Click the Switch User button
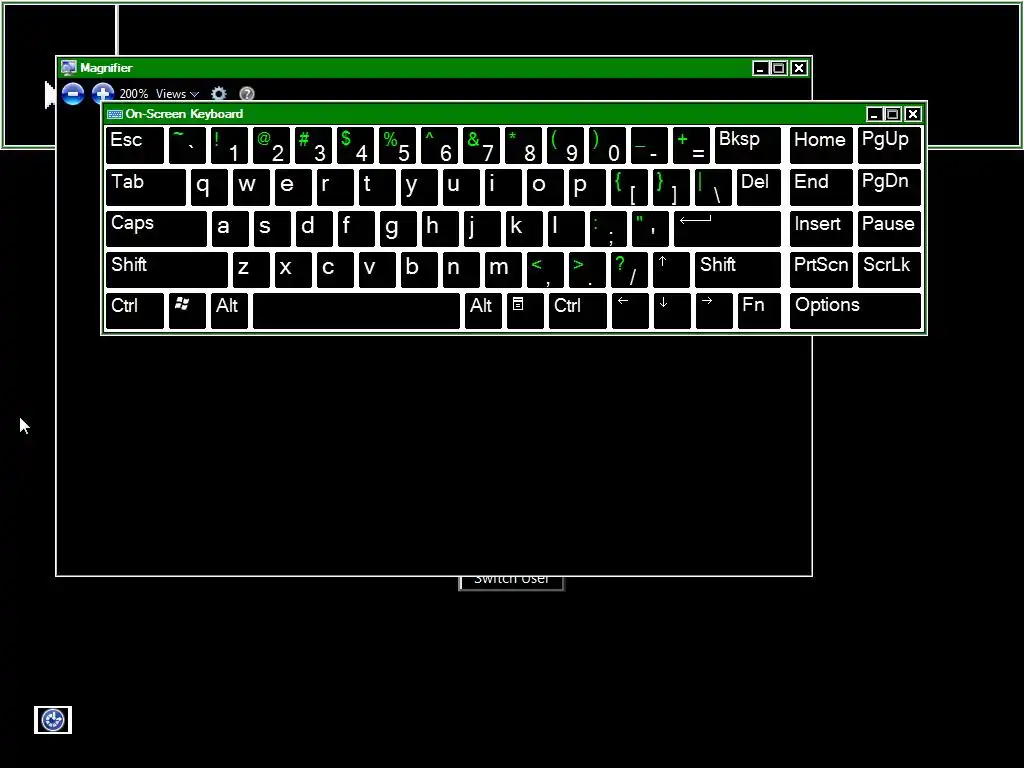The image size is (1024, 768). [511, 582]
